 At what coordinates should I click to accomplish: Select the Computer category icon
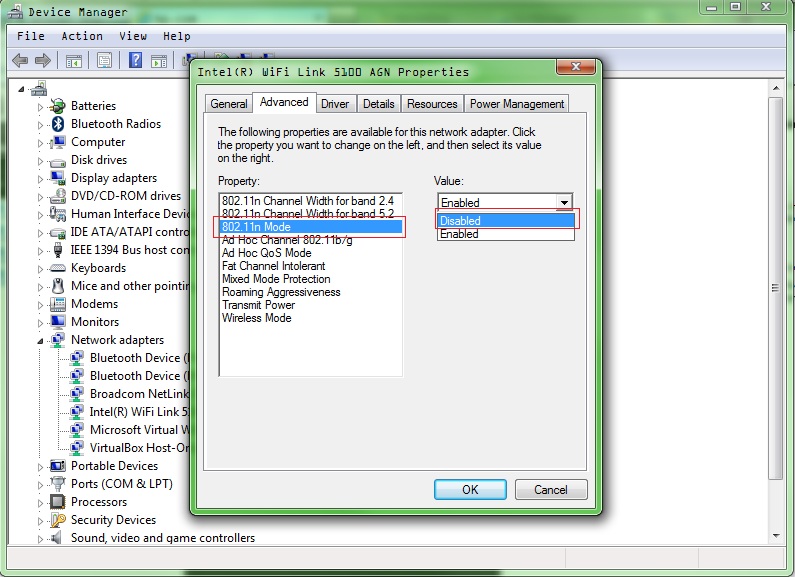(58, 142)
